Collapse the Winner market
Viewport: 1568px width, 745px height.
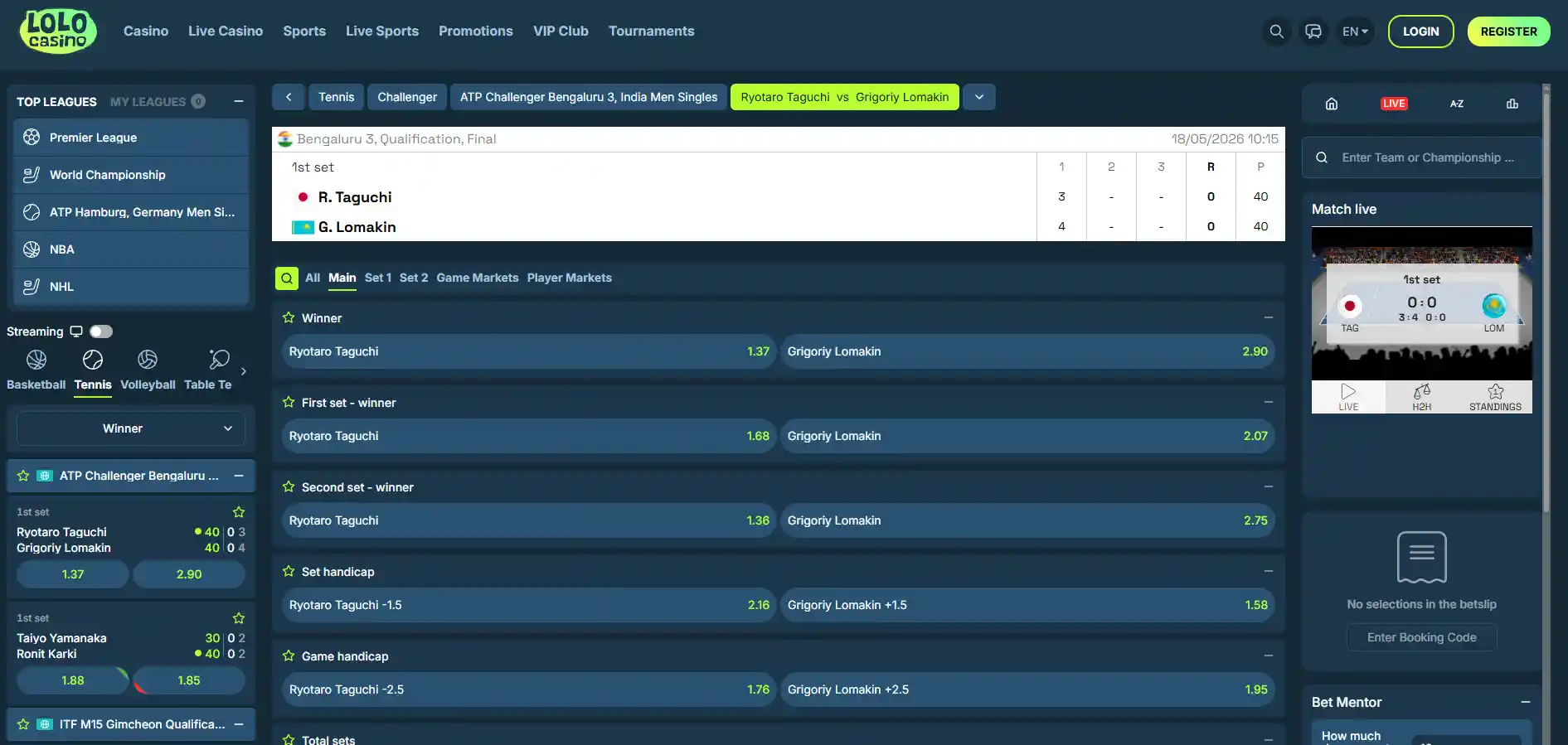click(x=1268, y=317)
